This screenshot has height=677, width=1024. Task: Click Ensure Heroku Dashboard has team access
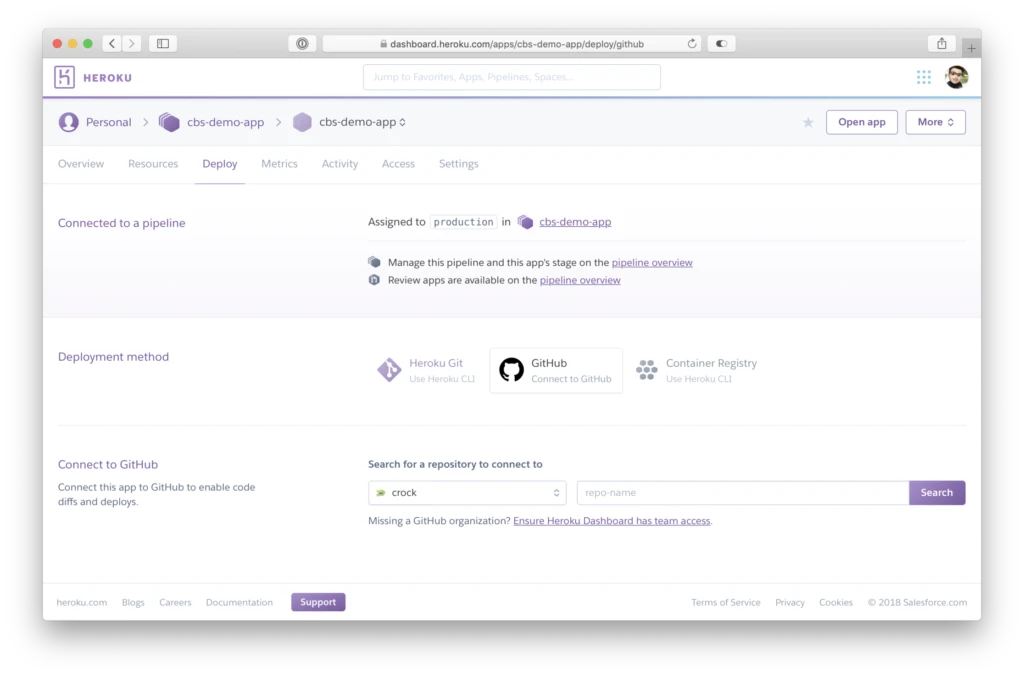(x=612, y=521)
